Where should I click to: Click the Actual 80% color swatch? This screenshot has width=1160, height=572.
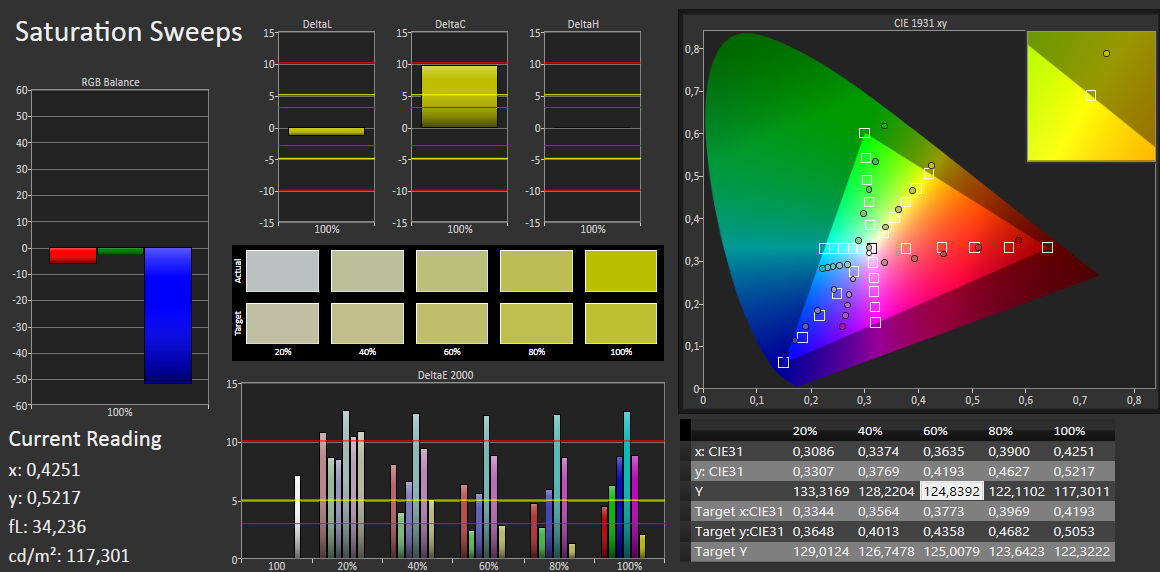pyautogui.click(x=536, y=271)
